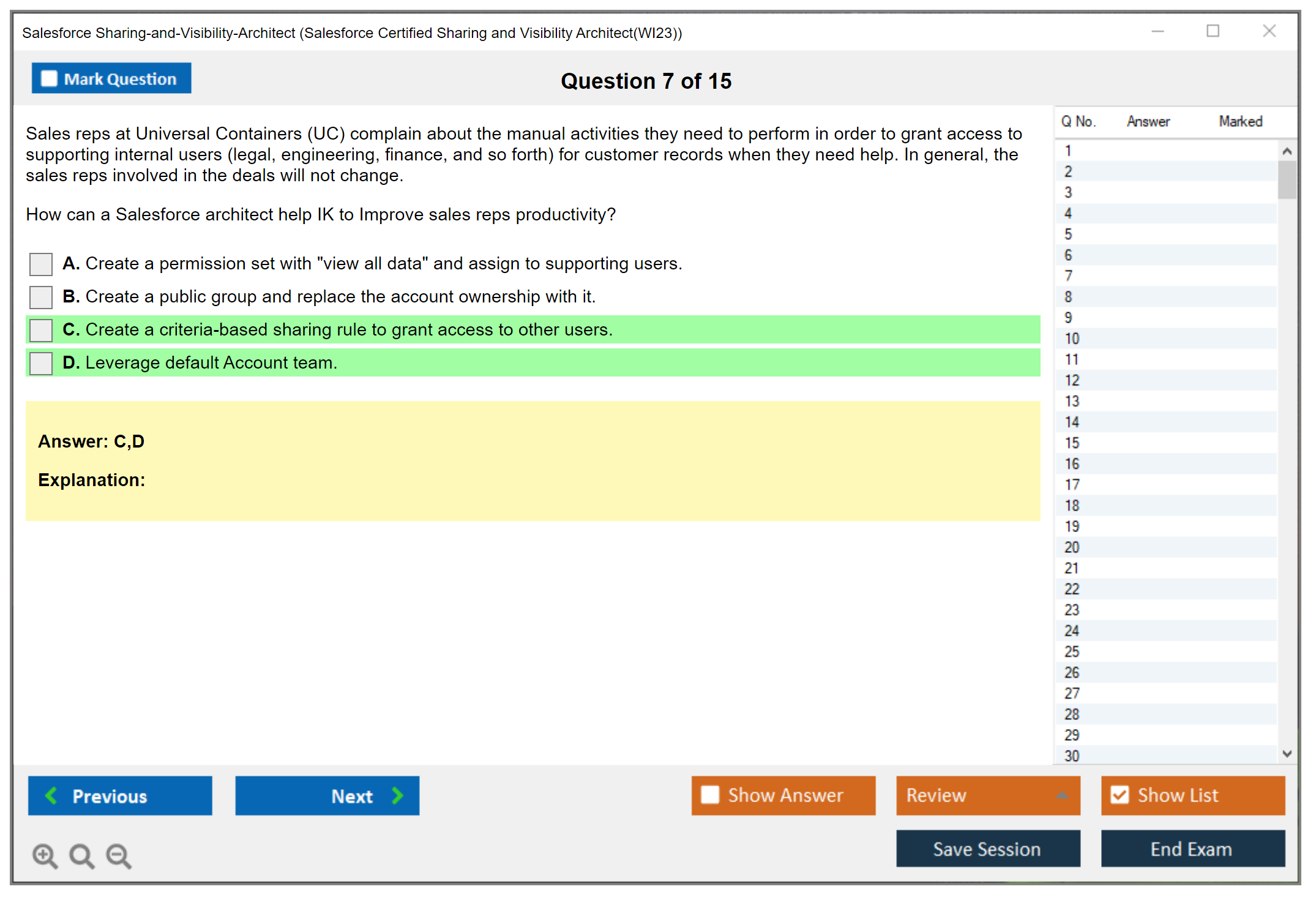Select question 22 in the list

coord(1072,589)
